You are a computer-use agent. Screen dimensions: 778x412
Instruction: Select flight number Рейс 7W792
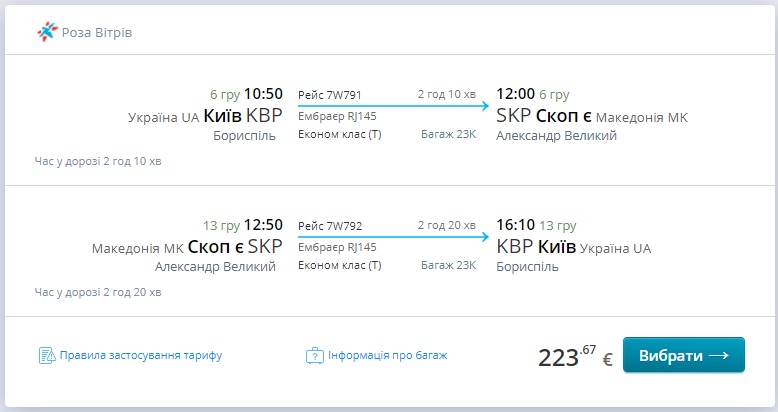coord(330,225)
